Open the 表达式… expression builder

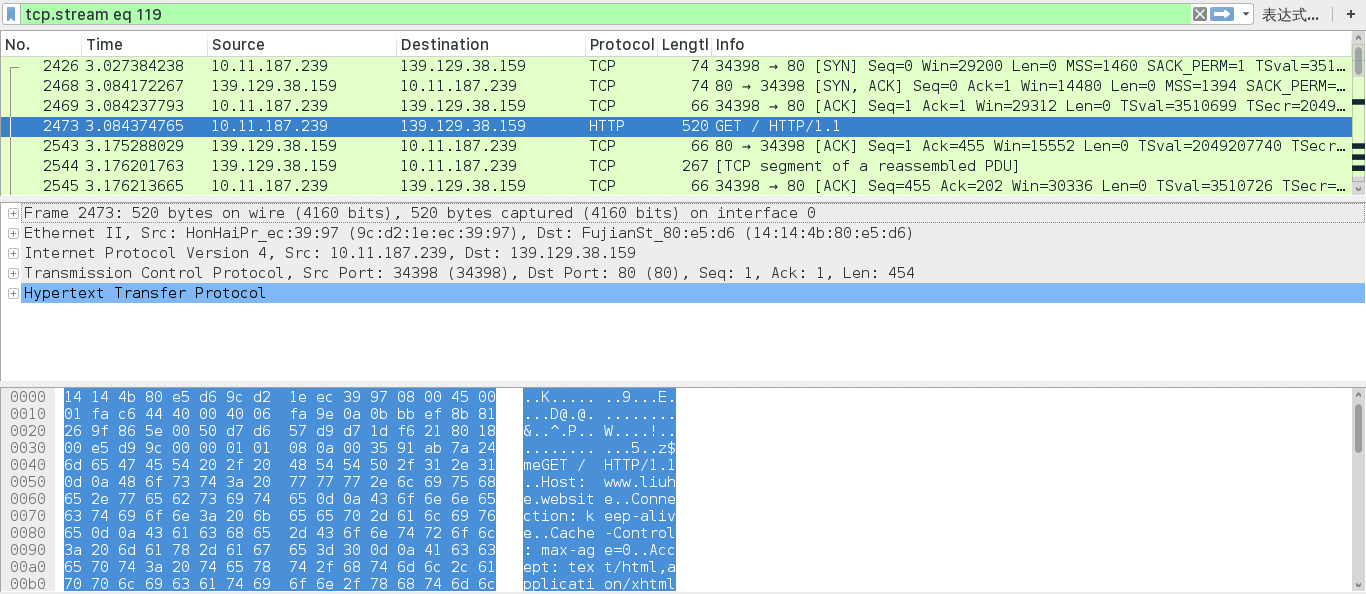coord(1291,15)
